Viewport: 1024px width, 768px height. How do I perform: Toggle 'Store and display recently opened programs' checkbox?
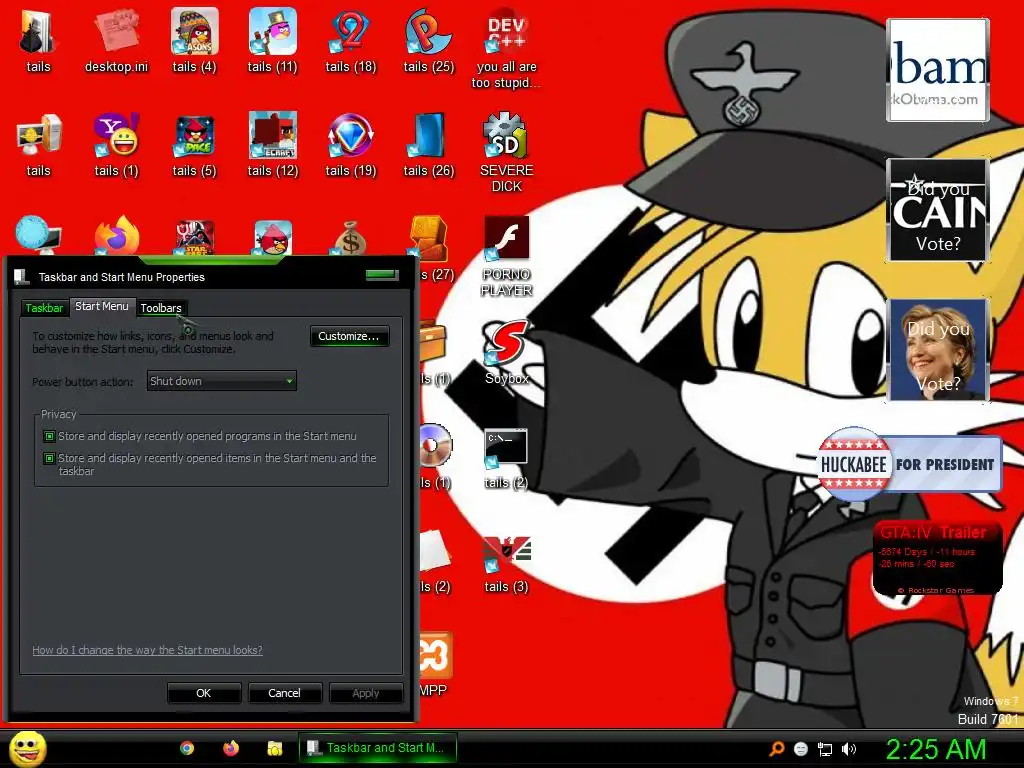pos(49,436)
